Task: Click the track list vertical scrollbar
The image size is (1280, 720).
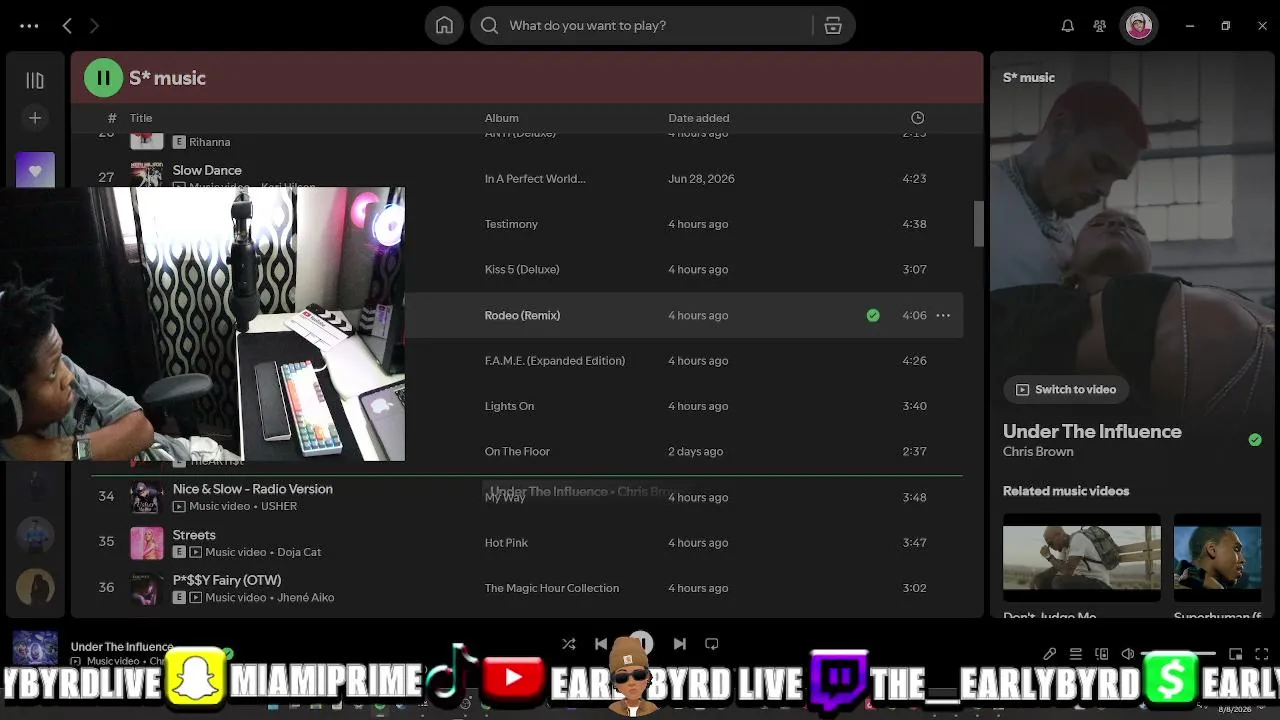Action: click(978, 223)
